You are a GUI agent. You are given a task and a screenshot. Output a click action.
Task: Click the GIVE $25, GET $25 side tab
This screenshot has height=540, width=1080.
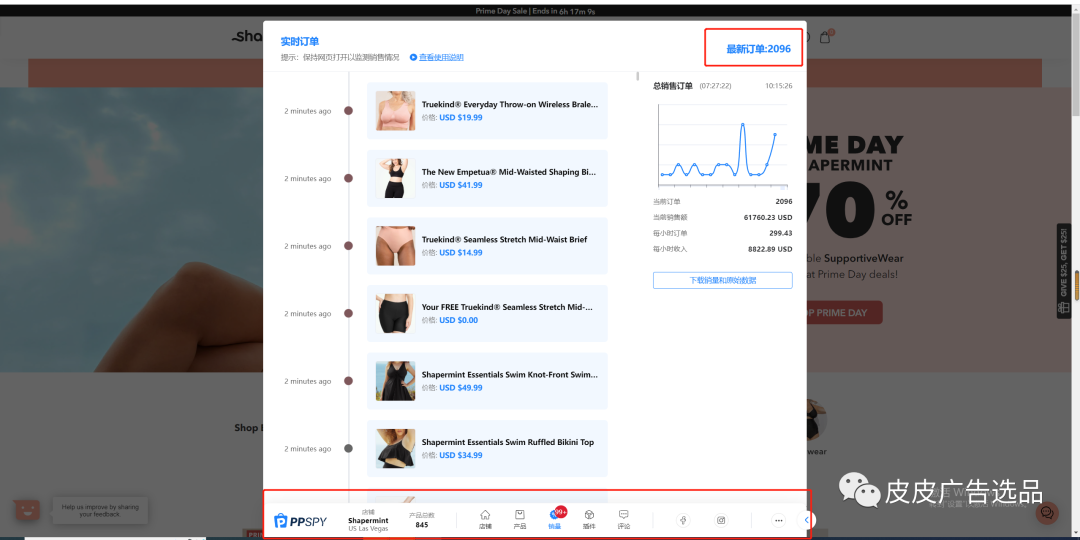point(1064,271)
